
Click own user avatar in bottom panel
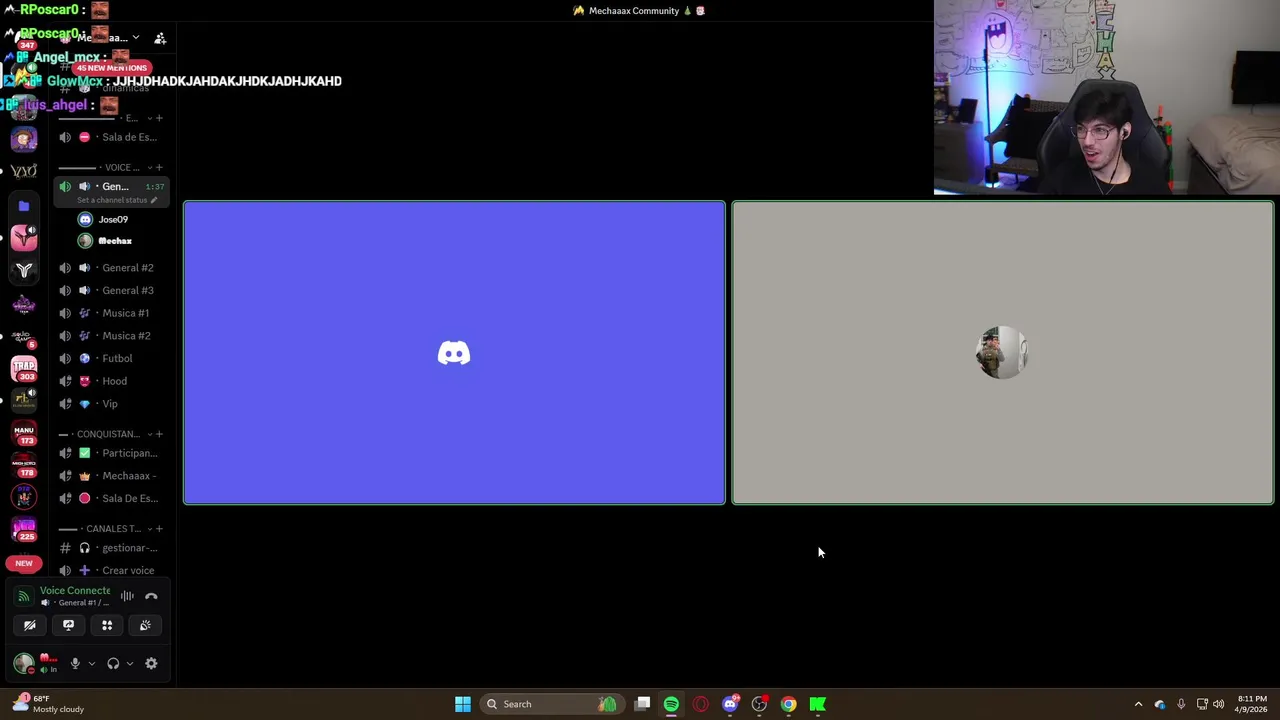click(23, 663)
